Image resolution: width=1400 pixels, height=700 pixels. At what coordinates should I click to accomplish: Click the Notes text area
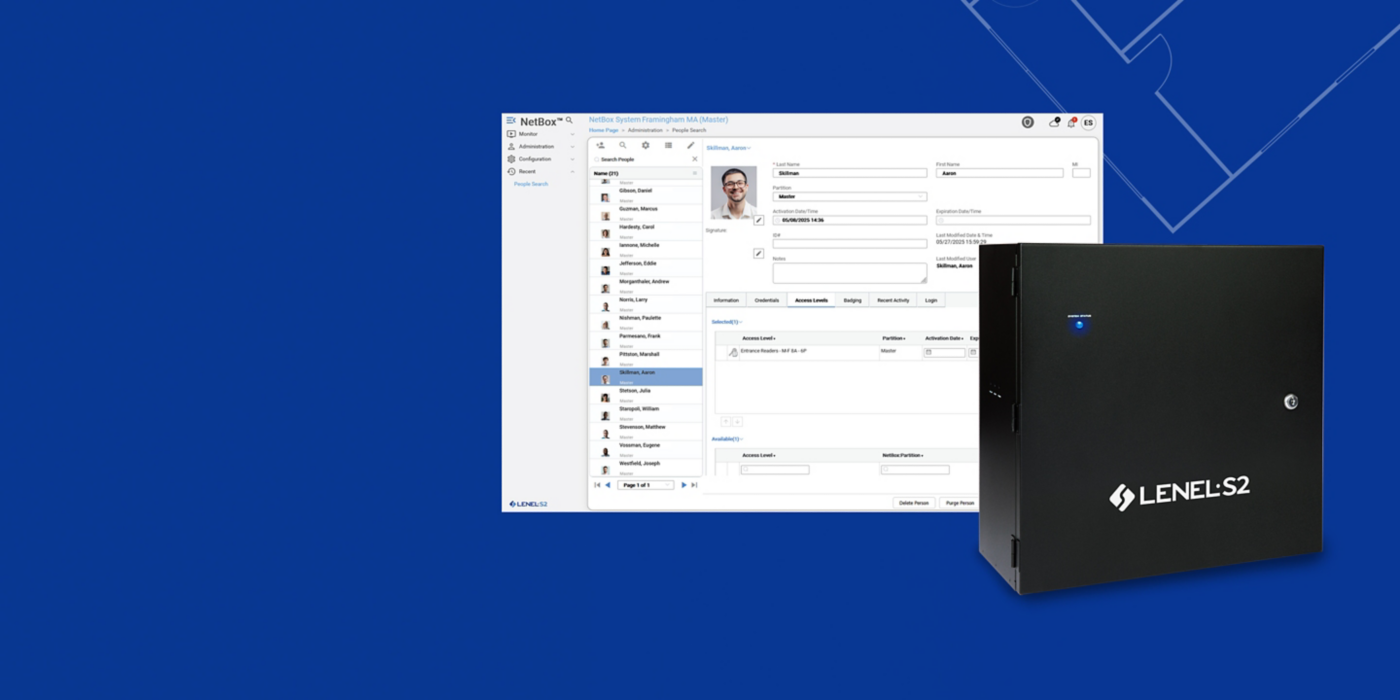(x=849, y=272)
